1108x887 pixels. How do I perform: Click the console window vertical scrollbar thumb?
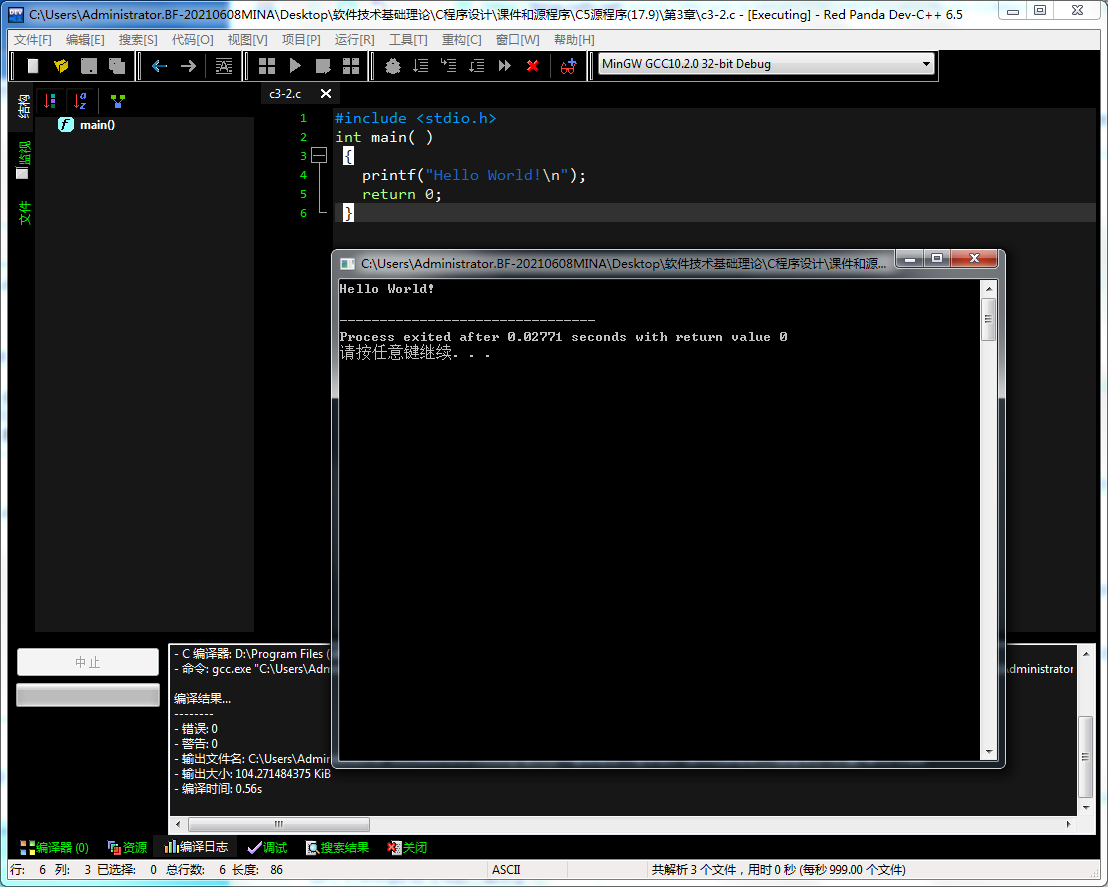coord(989,319)
